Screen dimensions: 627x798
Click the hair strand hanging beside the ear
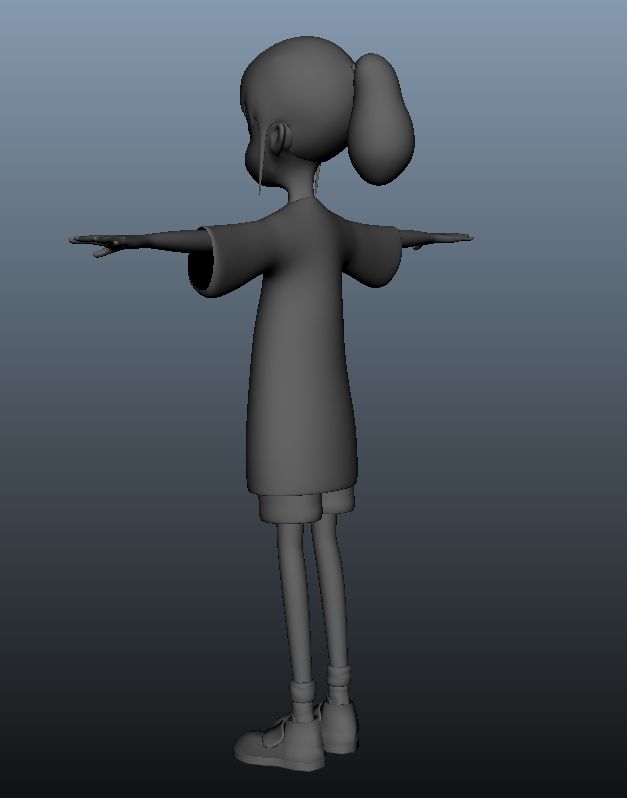pyautogui.click(x=262, y=165)
